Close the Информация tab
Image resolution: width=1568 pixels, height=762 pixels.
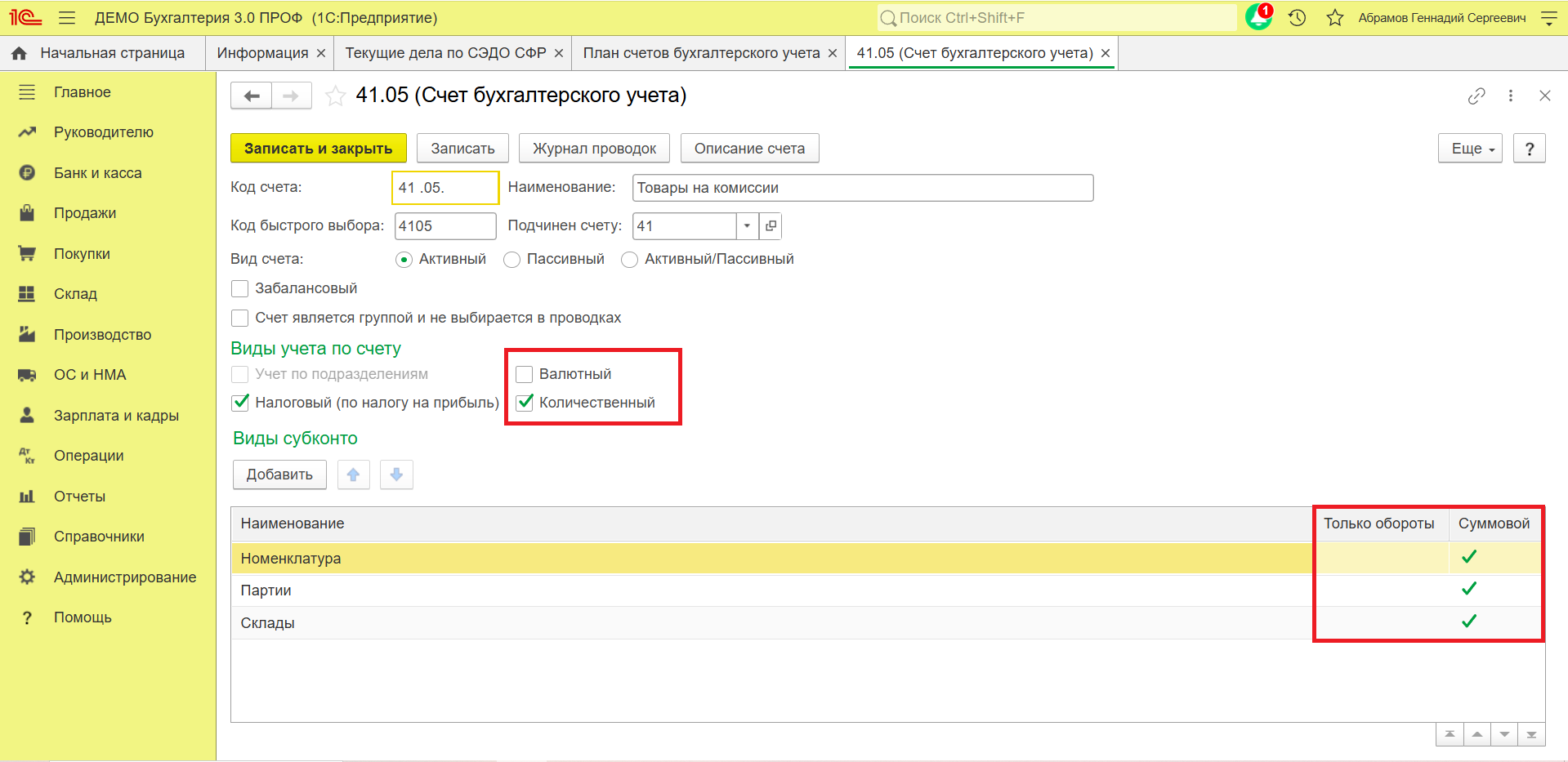[321, 53]
